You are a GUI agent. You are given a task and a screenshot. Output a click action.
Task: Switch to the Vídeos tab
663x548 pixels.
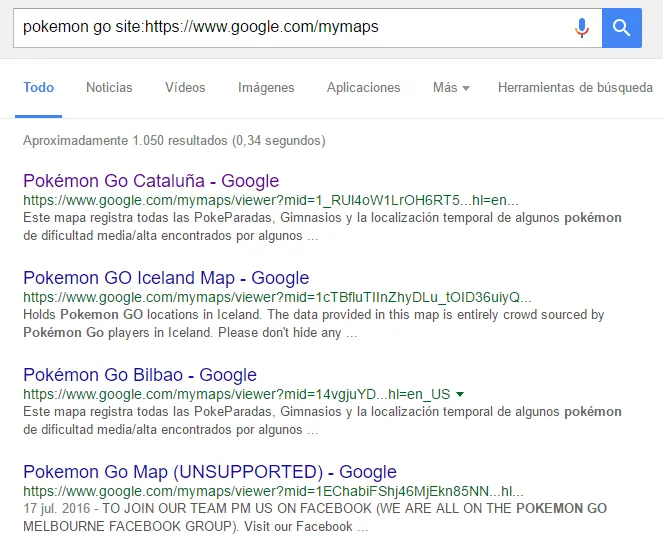click(x=185, y=88)
